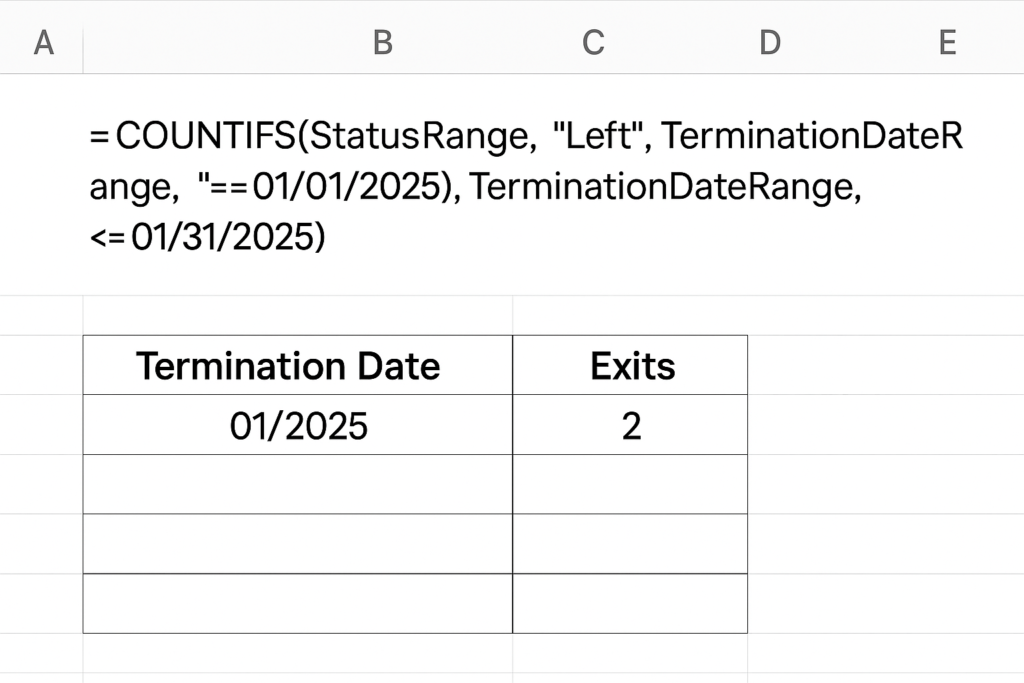This screenshot has height=683, width=1024.
Task: Click the "<=01/31/2025)" formula line
Action: coord(207,236)
